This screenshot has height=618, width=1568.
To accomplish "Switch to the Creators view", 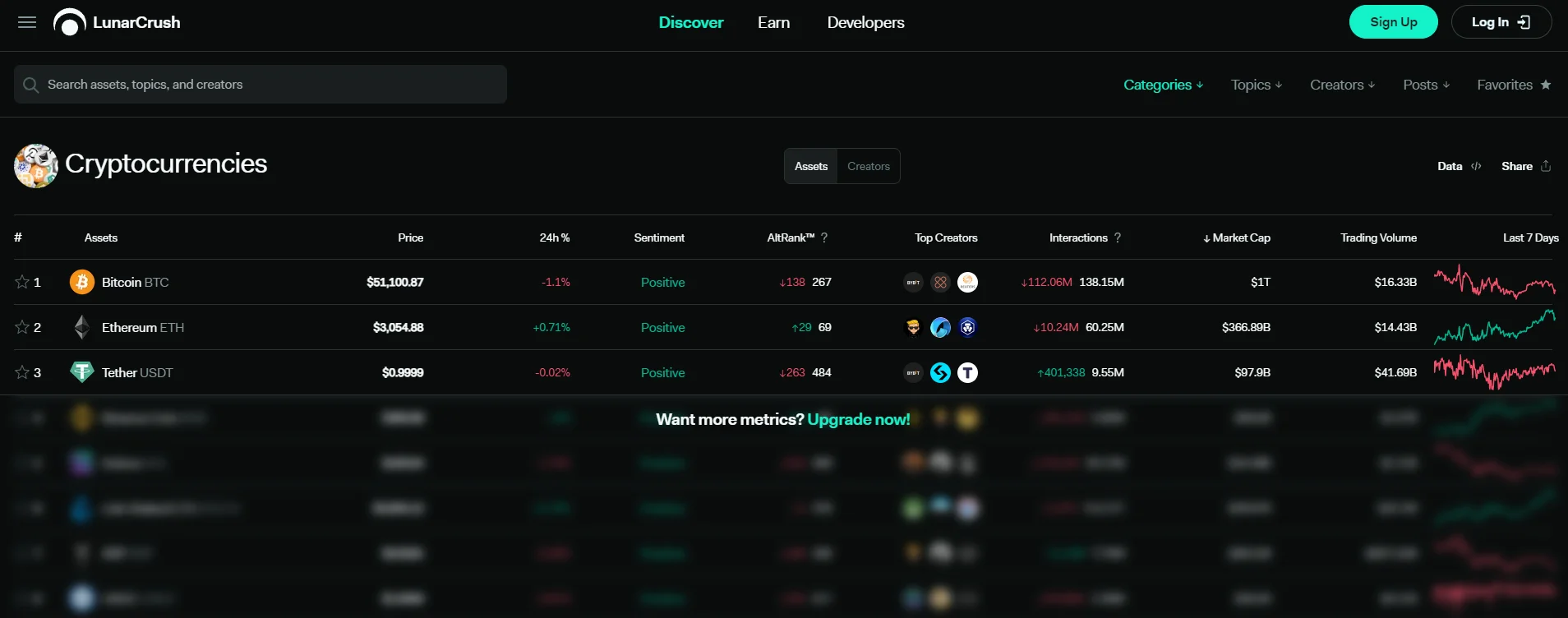I will click(869, 166).
